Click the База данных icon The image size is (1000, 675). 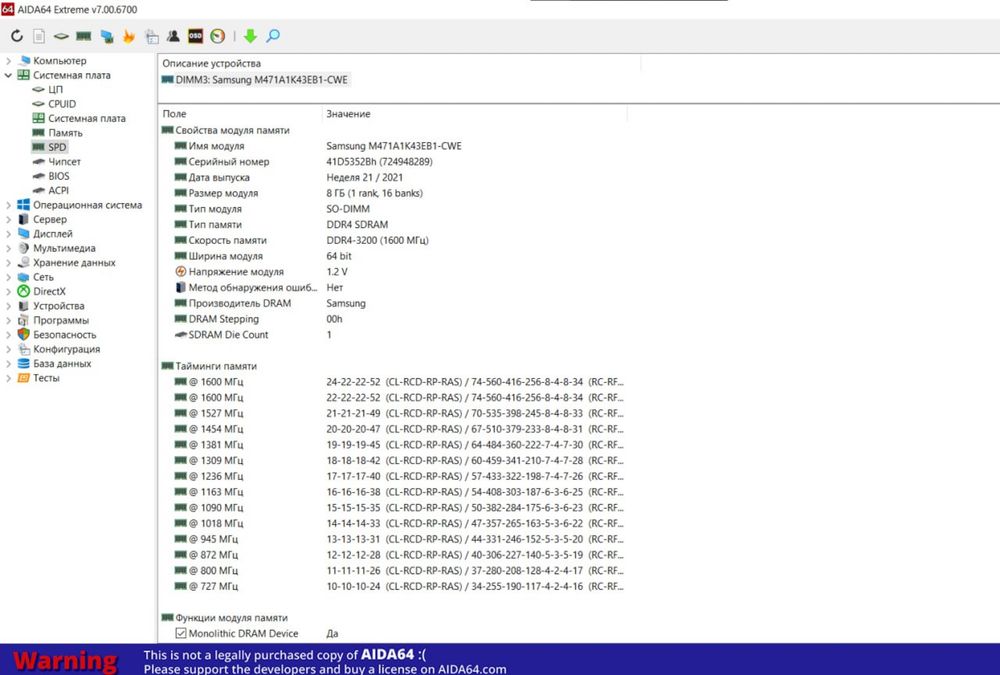click(24, 363)
